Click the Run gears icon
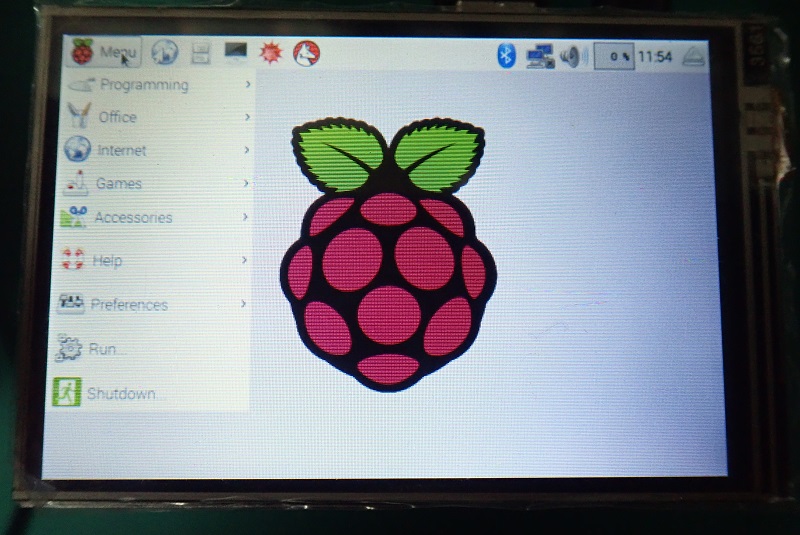Screen dimensions: 800x535 (68, 348)
